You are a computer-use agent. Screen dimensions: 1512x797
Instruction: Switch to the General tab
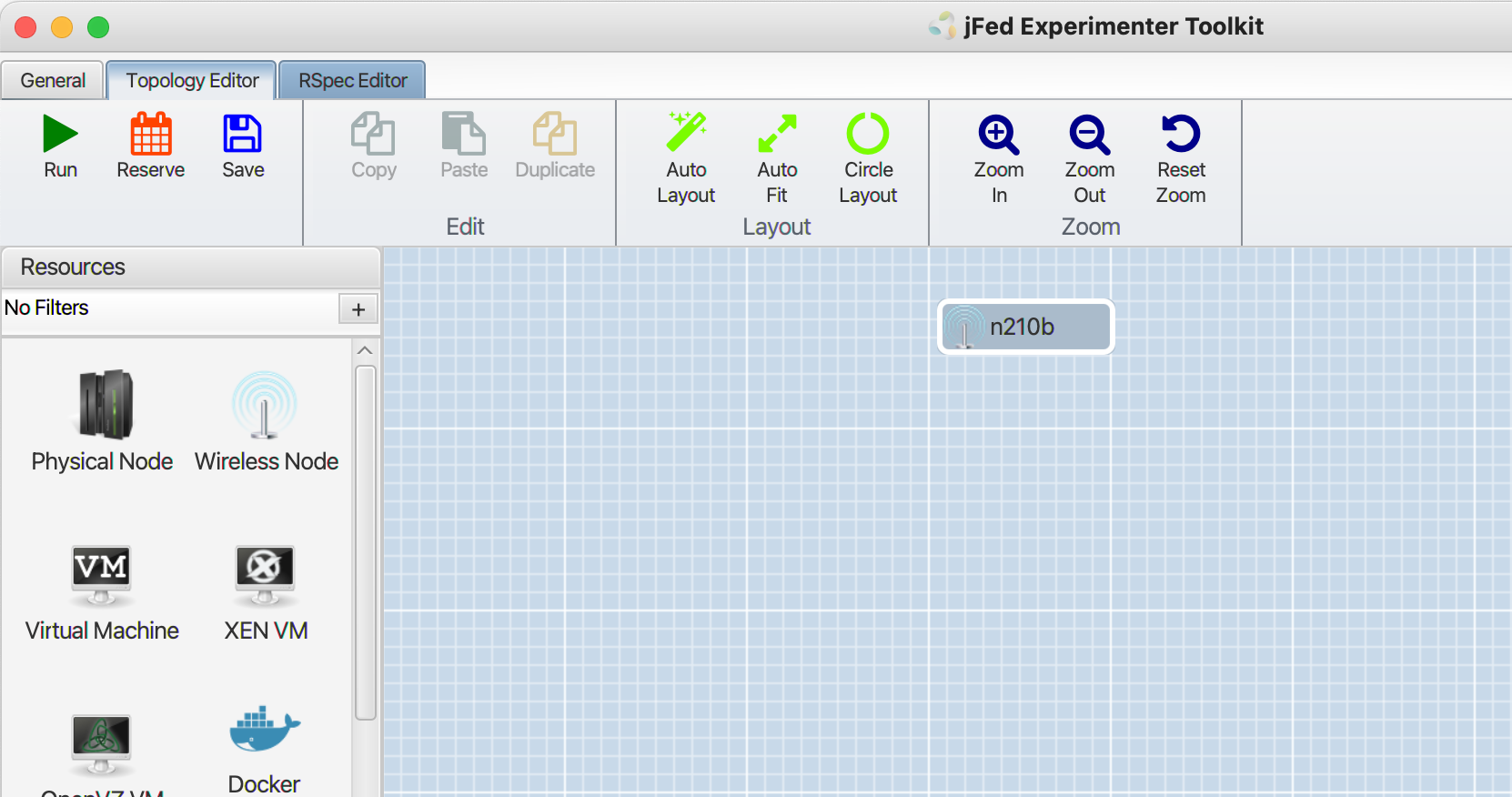point(53,81)
